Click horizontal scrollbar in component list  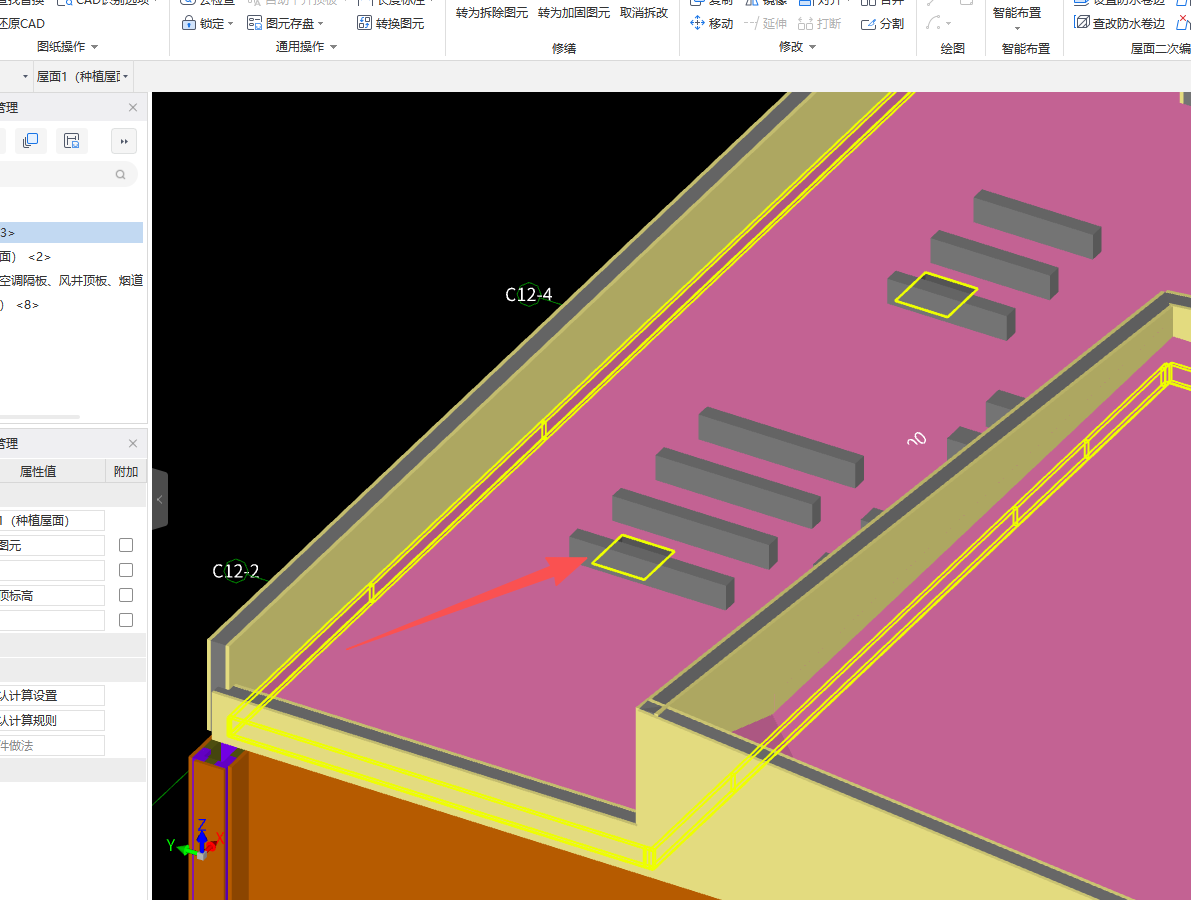point(39,417)
